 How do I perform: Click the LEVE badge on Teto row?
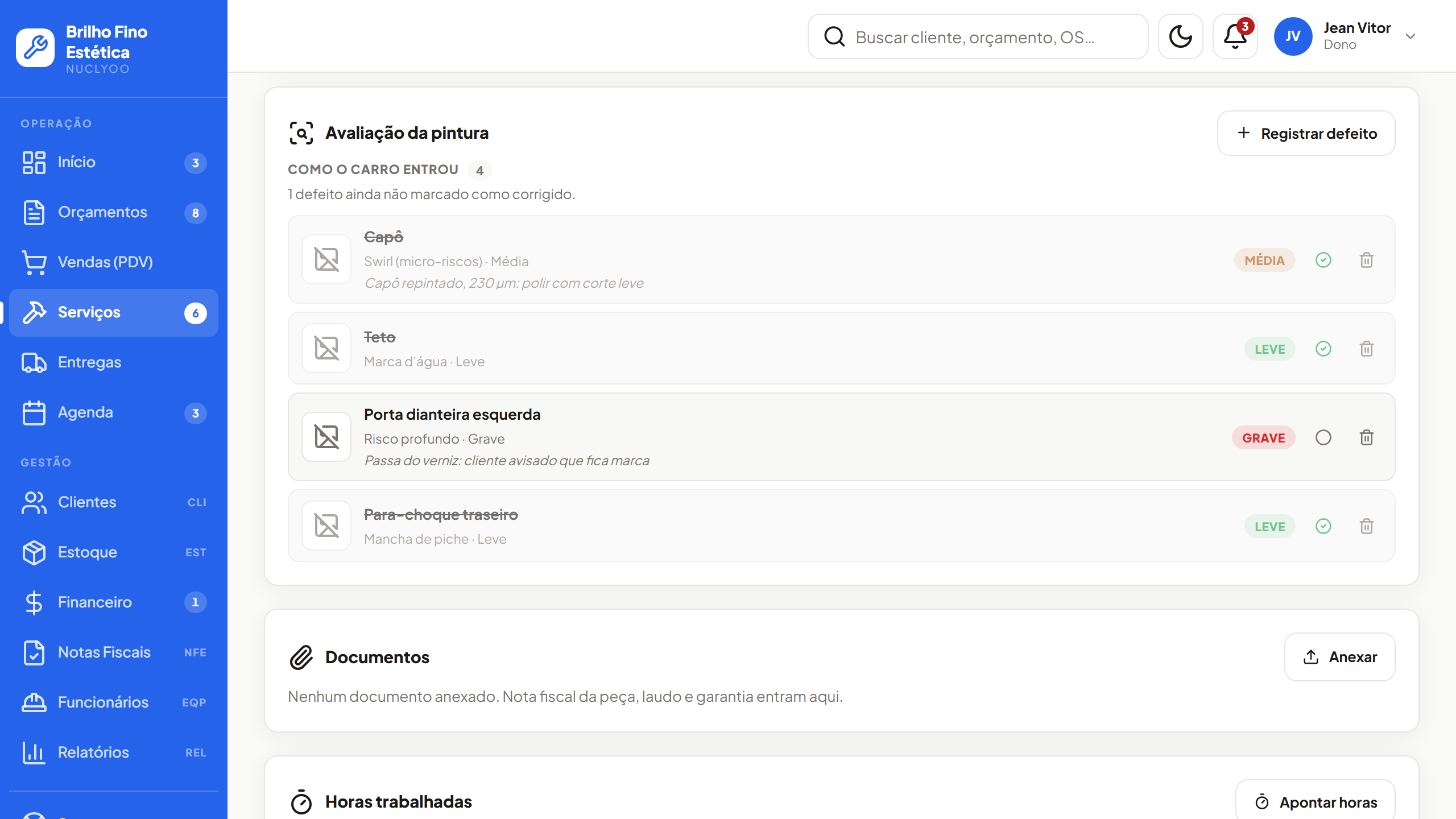pyautogui.click(x=1269, y=349)
